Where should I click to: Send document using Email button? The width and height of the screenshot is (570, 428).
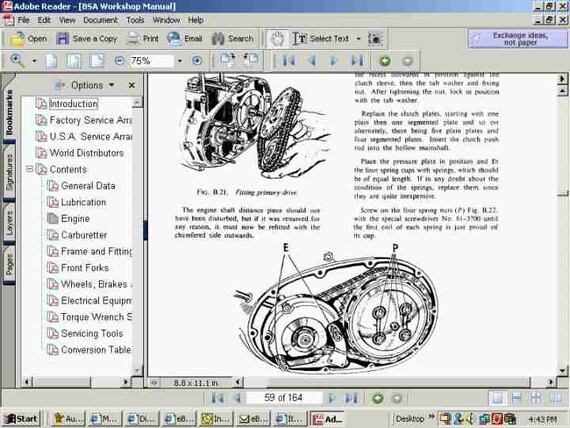tap(185, 39)
